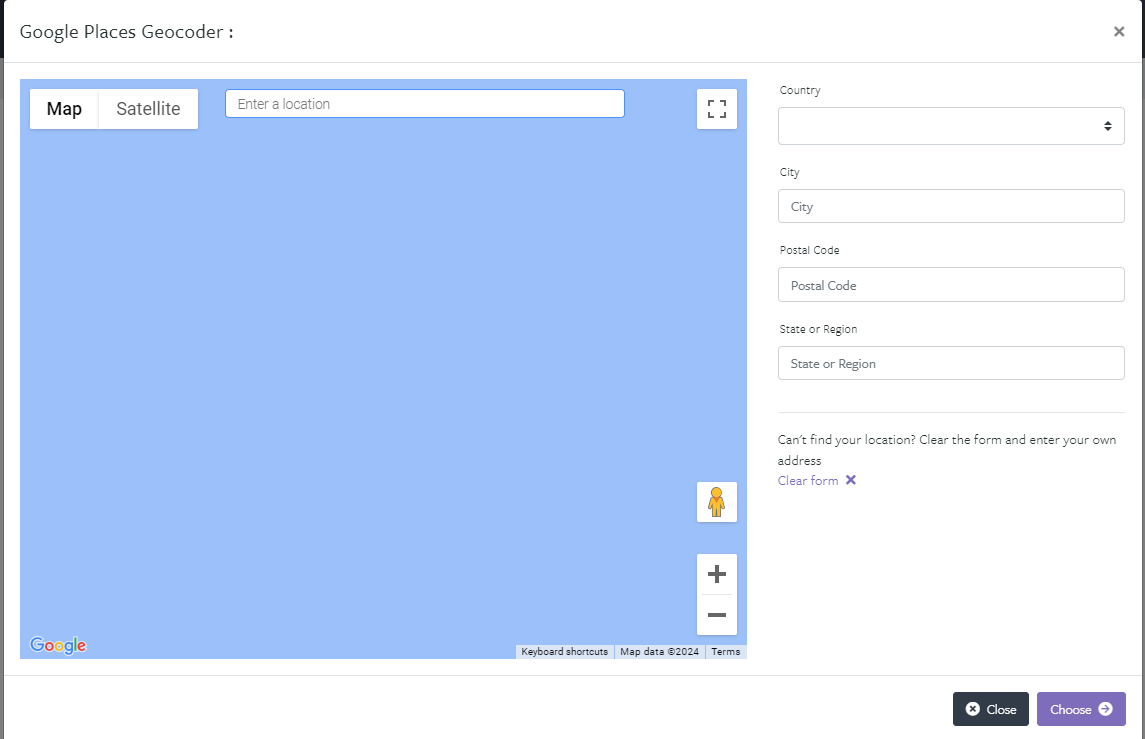Toggle fullscreen map view

pyautogui.click(x=716, y=109)
